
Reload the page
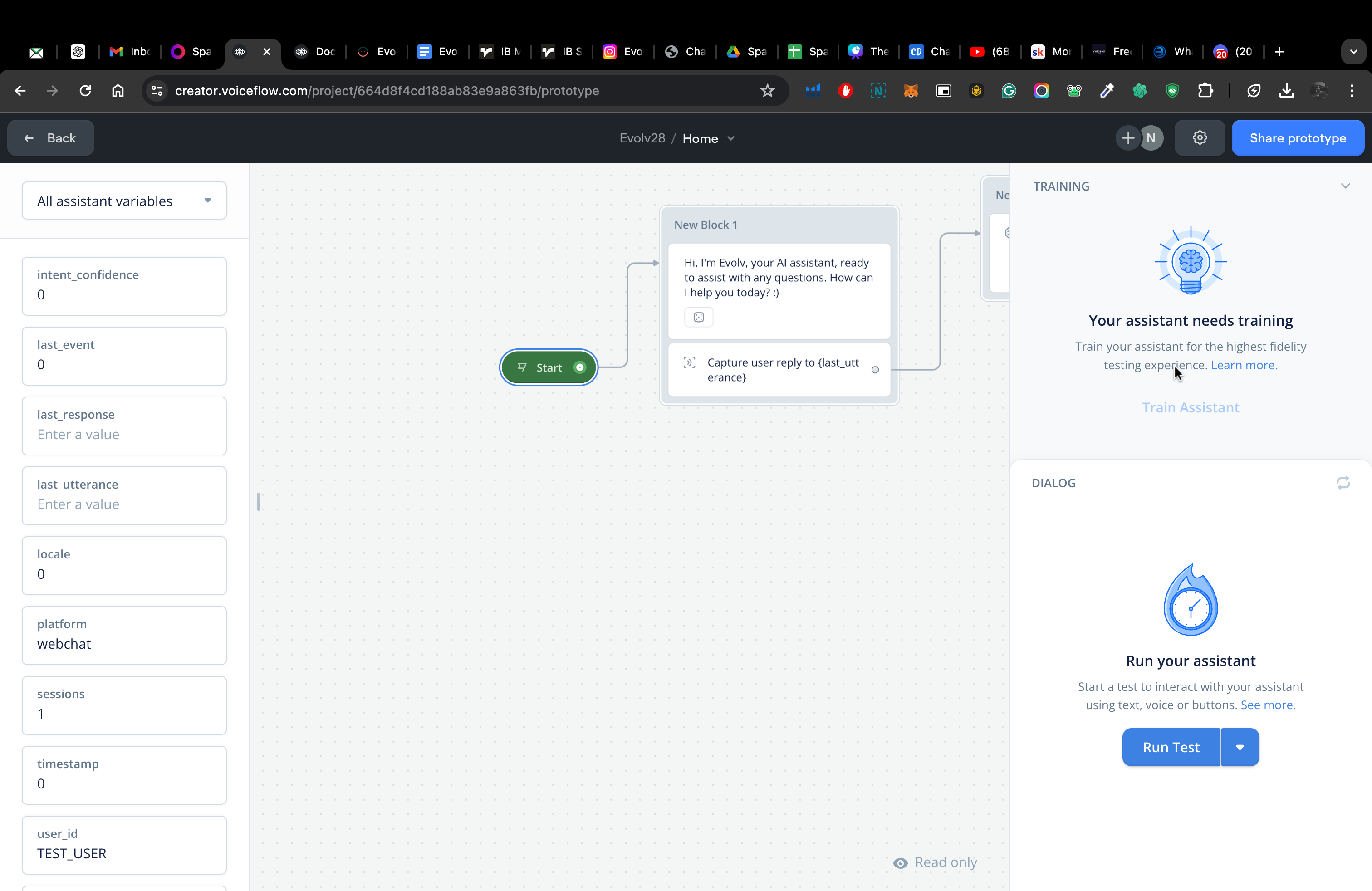[x=85, y=90]
